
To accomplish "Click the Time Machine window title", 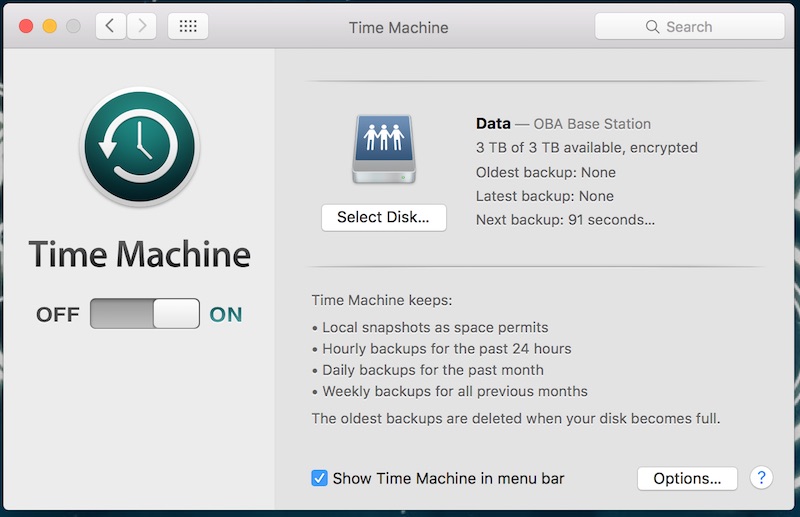I will 398,27.
